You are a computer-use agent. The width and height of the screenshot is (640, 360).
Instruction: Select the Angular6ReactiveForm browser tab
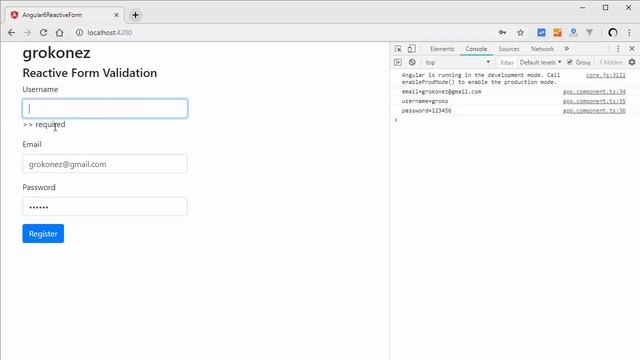coord(65,15)
